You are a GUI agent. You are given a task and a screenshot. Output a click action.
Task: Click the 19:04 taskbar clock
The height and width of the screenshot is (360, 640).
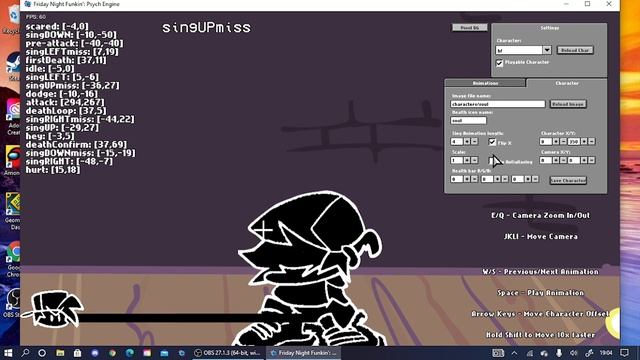(x=606, y=353)
